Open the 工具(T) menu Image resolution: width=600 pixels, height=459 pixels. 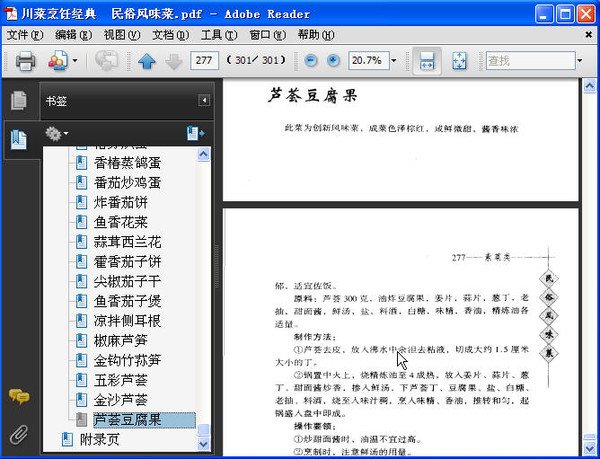tap(219, 35)
